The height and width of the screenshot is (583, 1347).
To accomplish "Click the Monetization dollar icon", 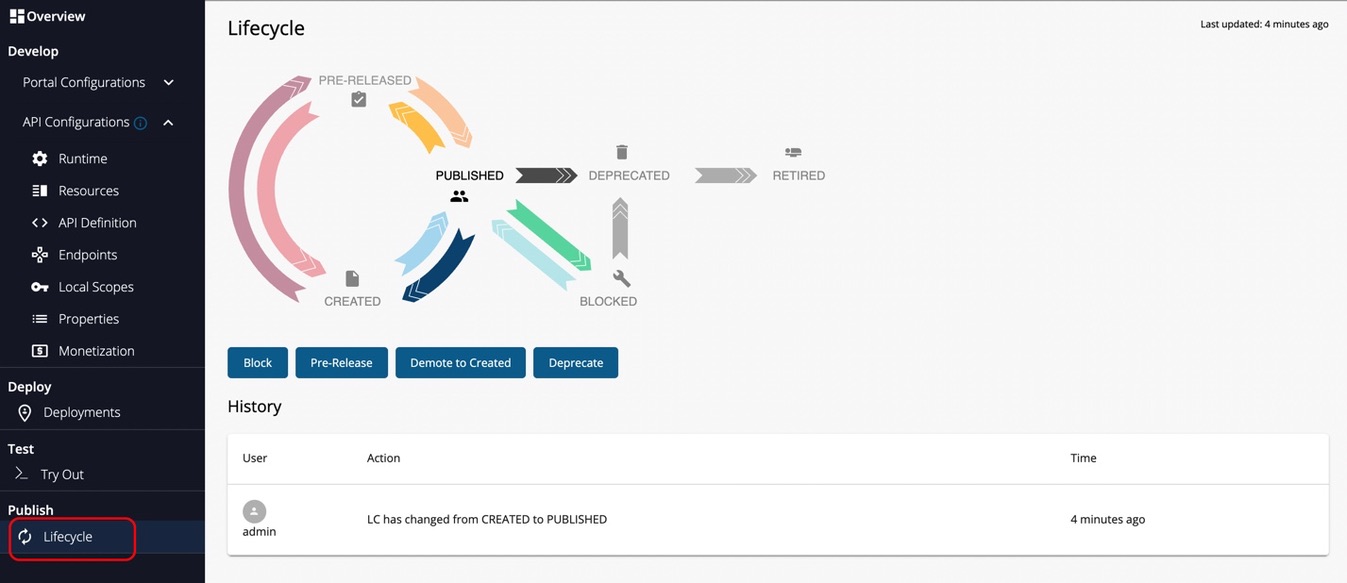I will point(40,351).
